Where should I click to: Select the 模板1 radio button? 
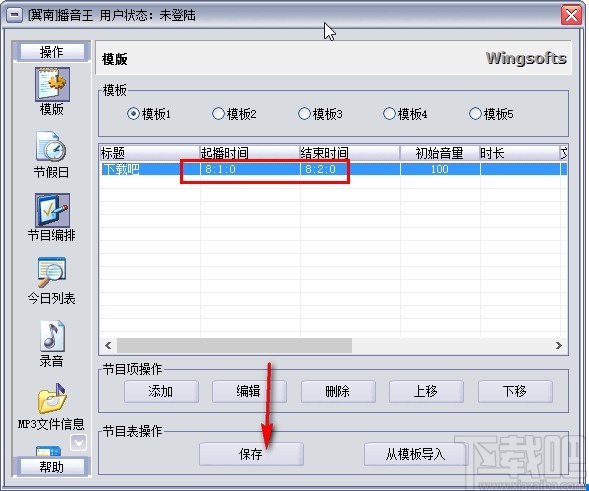coord(133,113)
